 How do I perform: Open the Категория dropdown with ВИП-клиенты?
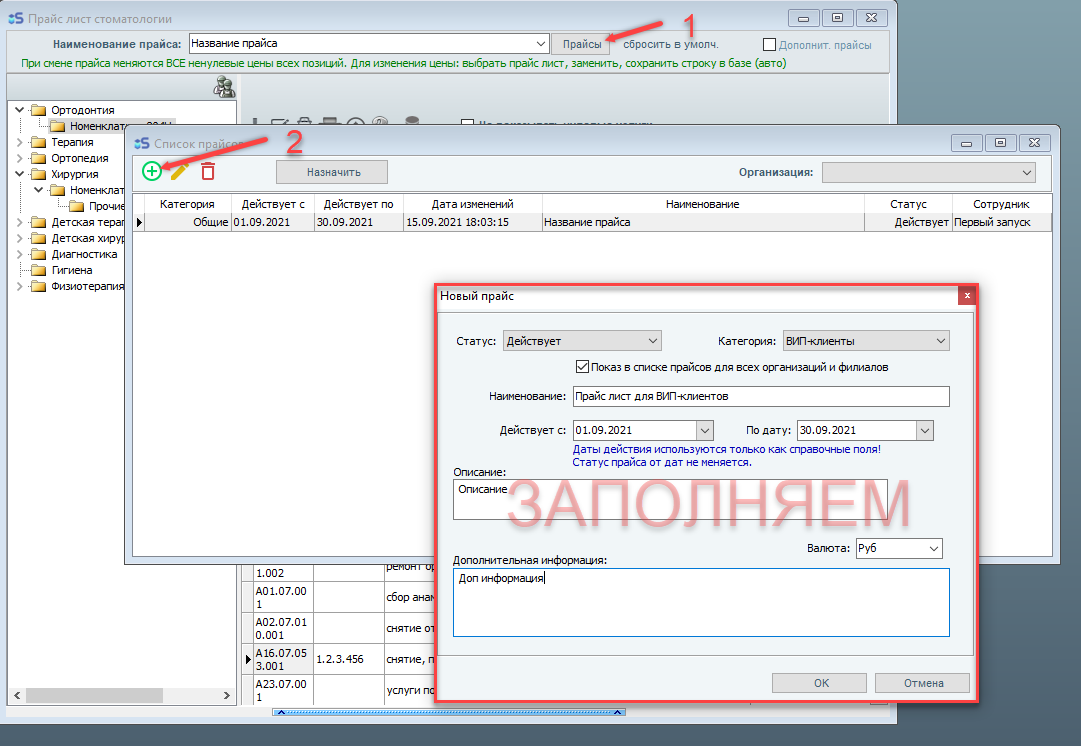coord(865,341)
